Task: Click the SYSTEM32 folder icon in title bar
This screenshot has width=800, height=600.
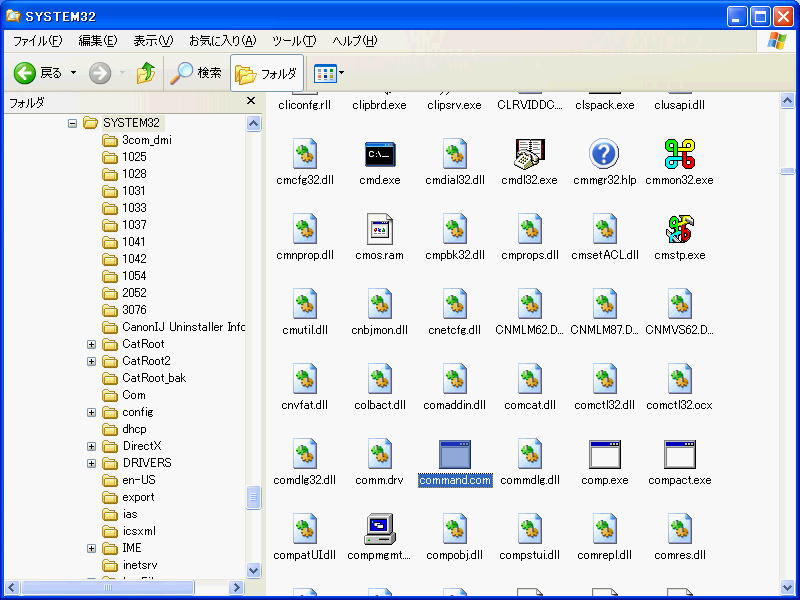Action: (x=13, y=16)
